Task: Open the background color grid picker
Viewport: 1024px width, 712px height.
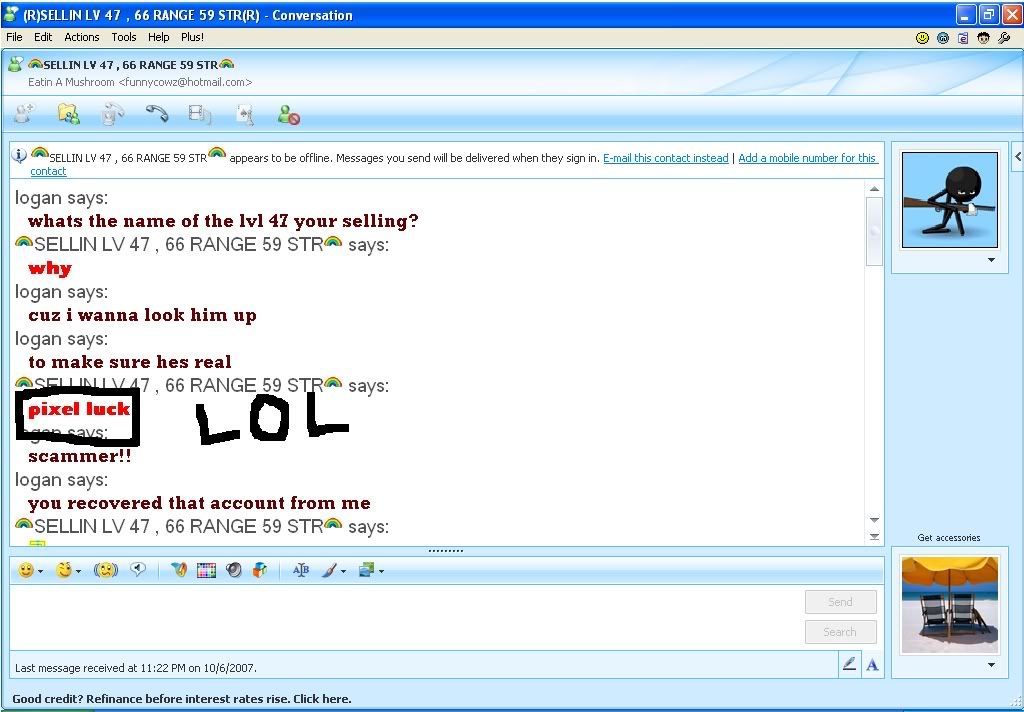Action: coord(206,570)
